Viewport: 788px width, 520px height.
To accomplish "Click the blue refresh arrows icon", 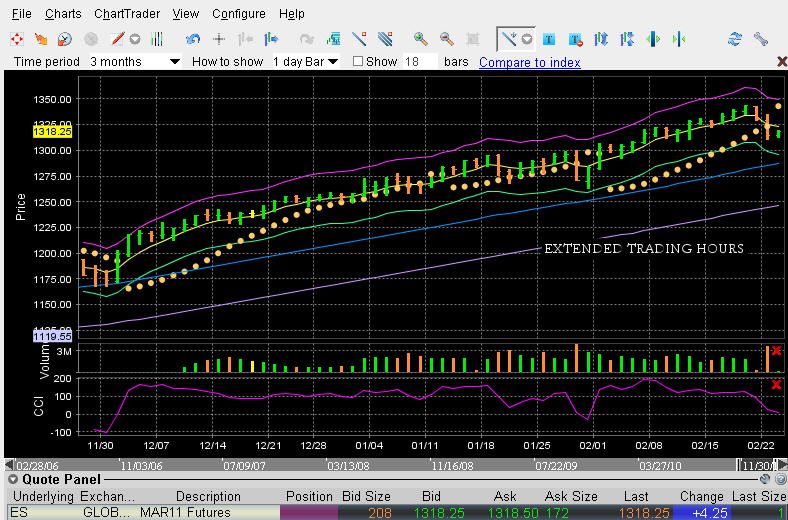I will click(735, 39).
